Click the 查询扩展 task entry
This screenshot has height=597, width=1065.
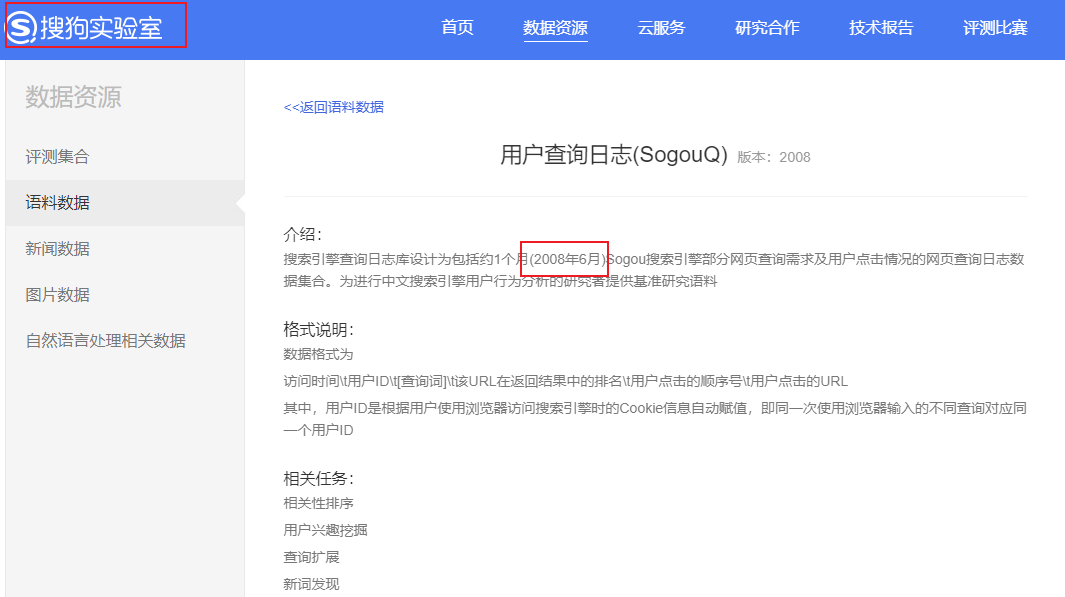coord(311,558)
